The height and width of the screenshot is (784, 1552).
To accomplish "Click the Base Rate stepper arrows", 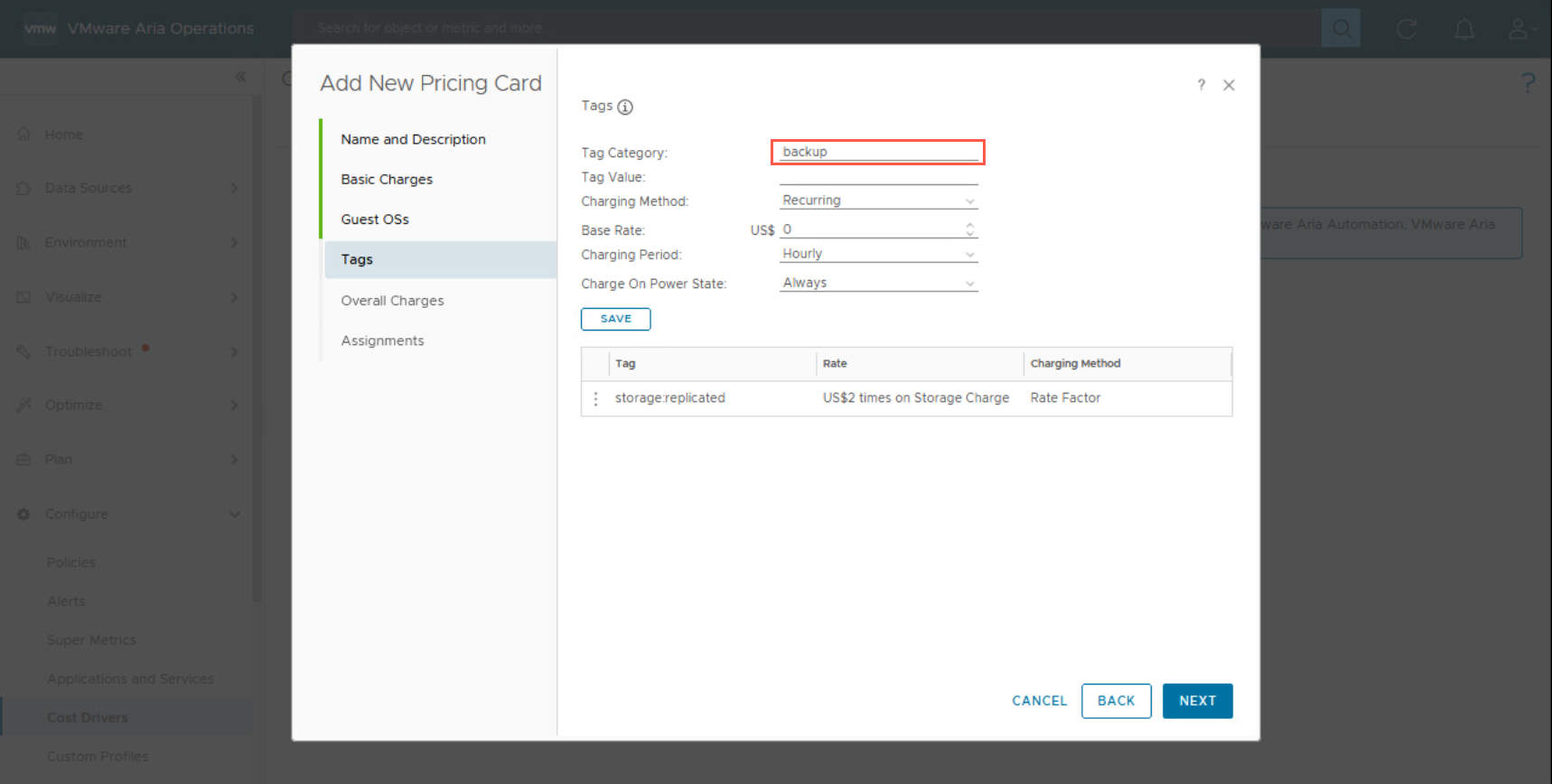I will tap(969, 229).
